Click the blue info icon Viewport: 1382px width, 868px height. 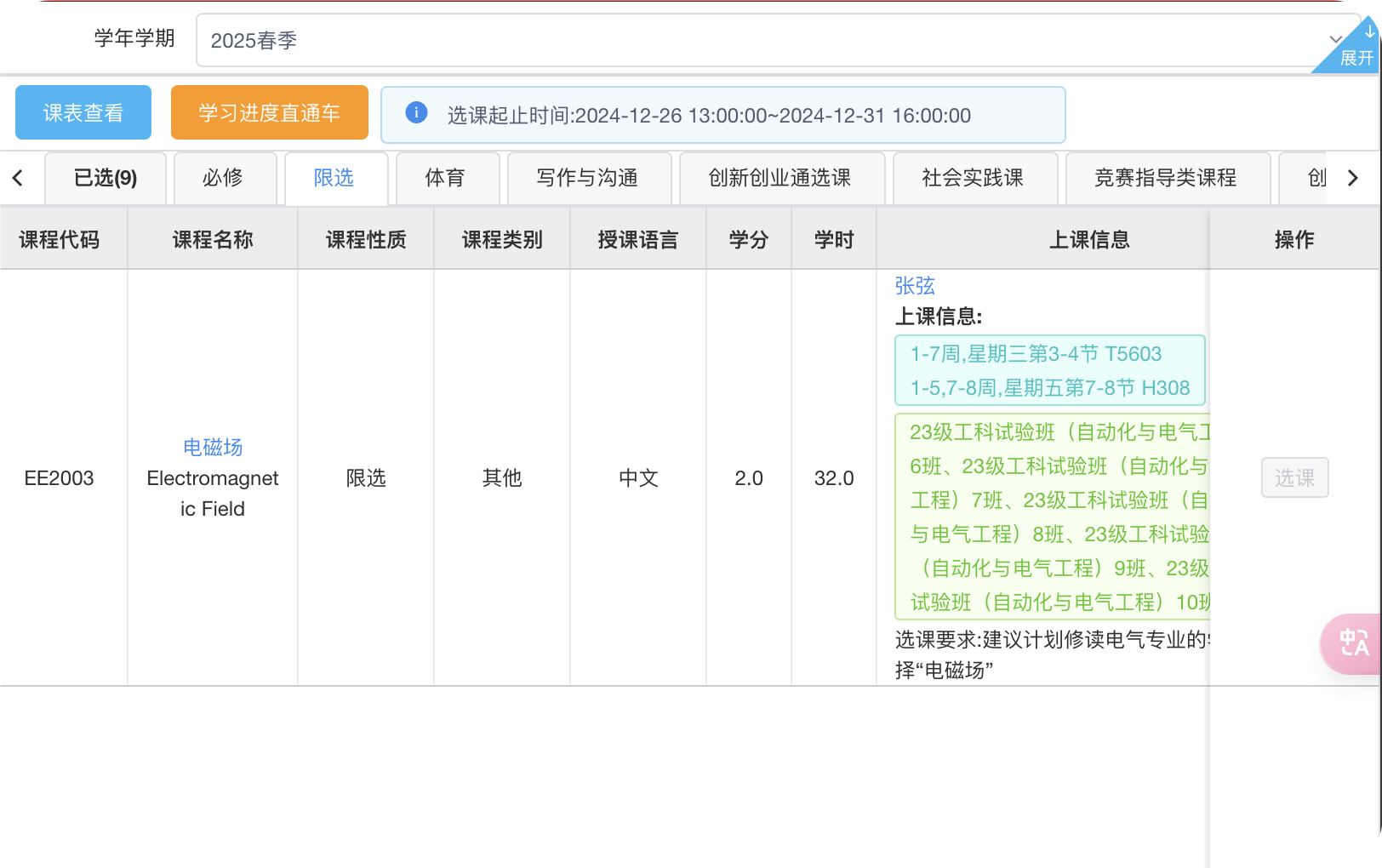point(416,113)
